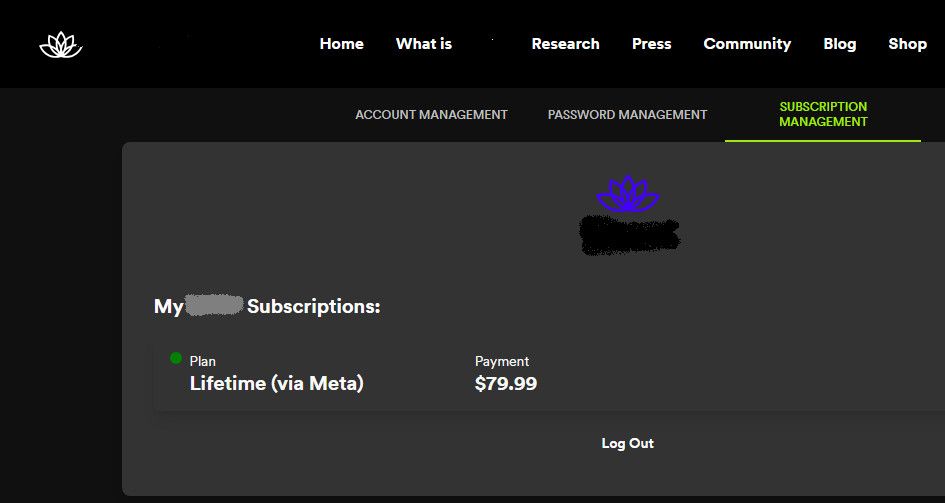Click the $79.99 payment amount
945x503 pixels.
pos(505,383)
